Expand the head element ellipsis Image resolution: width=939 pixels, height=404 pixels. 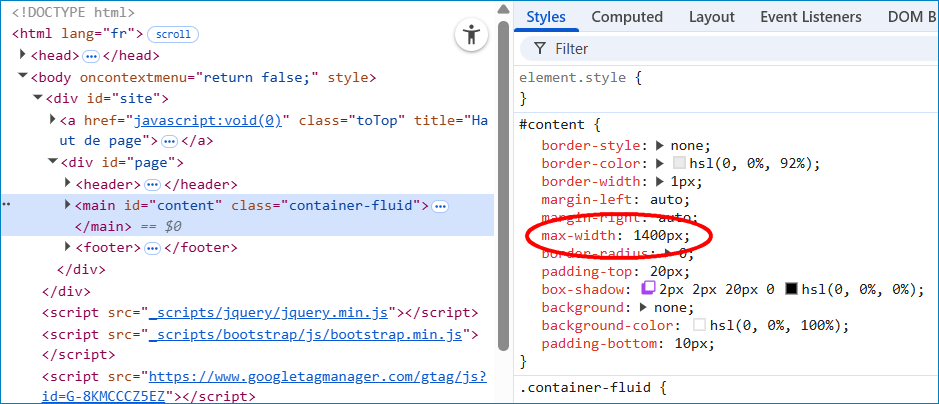coord(91,56)
